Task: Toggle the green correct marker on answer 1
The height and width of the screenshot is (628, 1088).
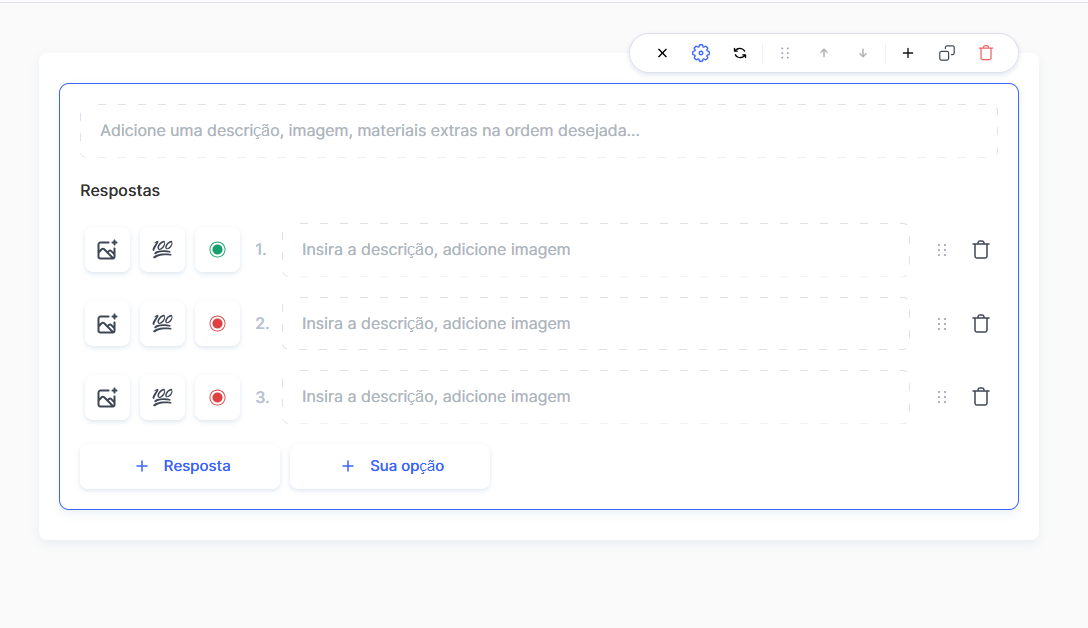Action: pyautogui.click(x=217, y=250)
